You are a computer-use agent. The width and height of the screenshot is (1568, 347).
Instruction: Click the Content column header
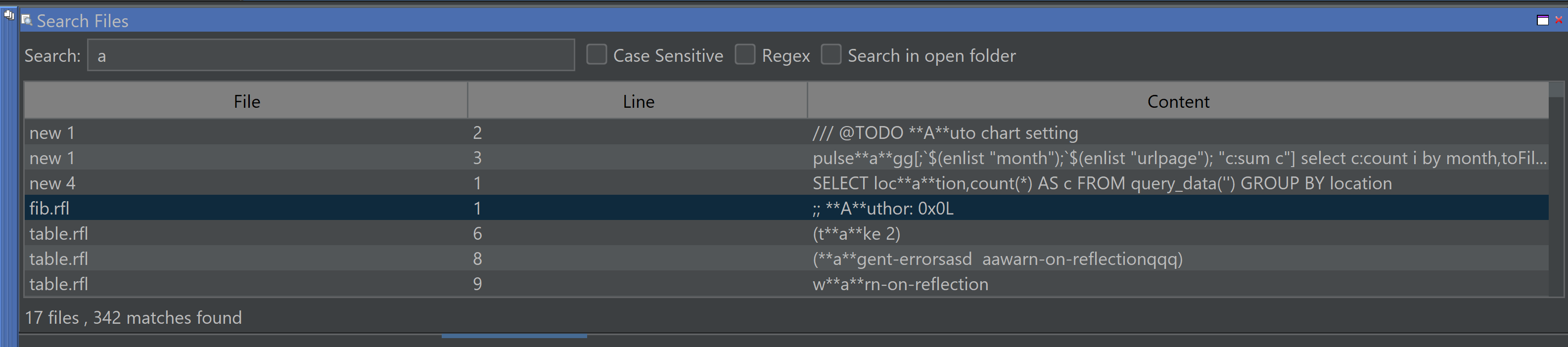[1178, 101]
